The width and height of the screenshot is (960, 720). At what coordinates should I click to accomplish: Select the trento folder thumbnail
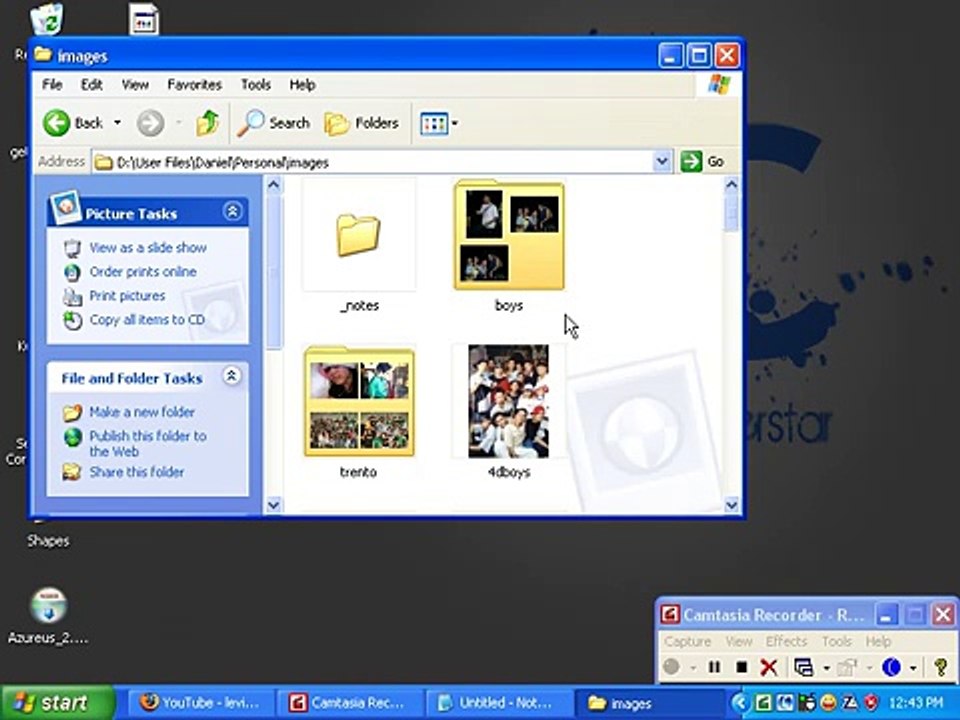pyautogui.click(x=359, y=401)
